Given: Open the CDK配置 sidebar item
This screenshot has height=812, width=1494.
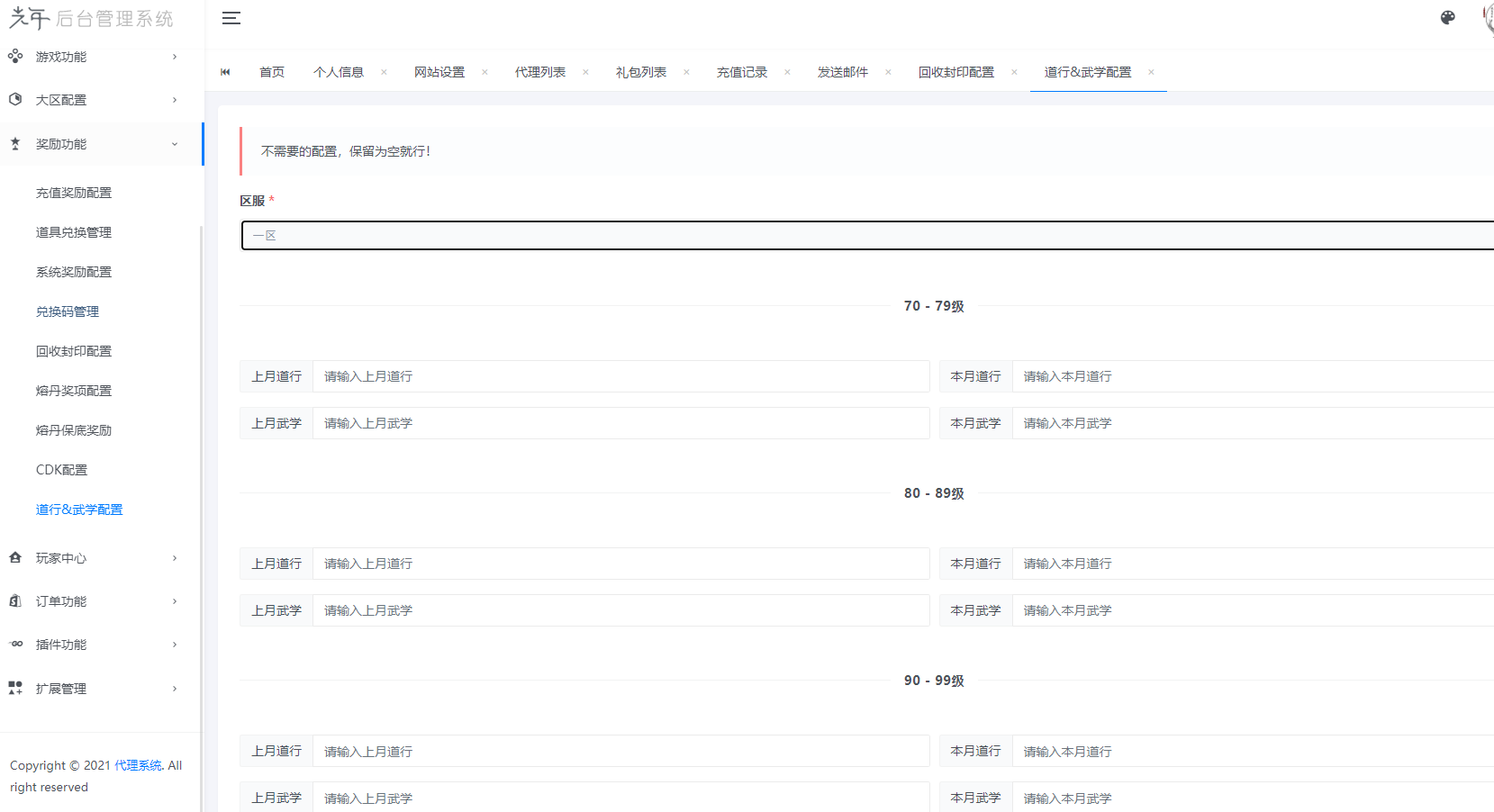Looking at the screenshot, I should 61,470.
